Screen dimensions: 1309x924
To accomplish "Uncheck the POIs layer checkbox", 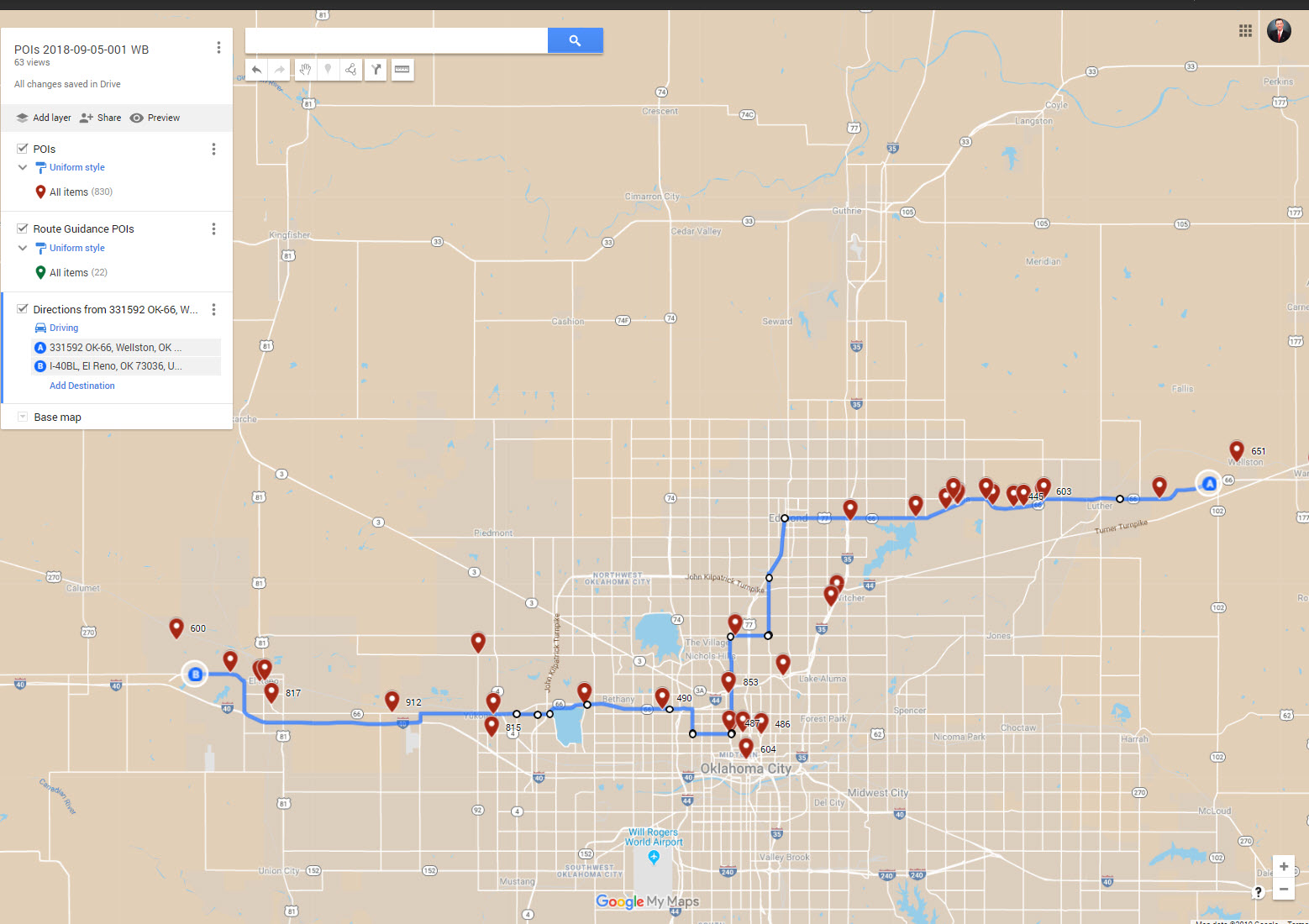I will point(23,149).
